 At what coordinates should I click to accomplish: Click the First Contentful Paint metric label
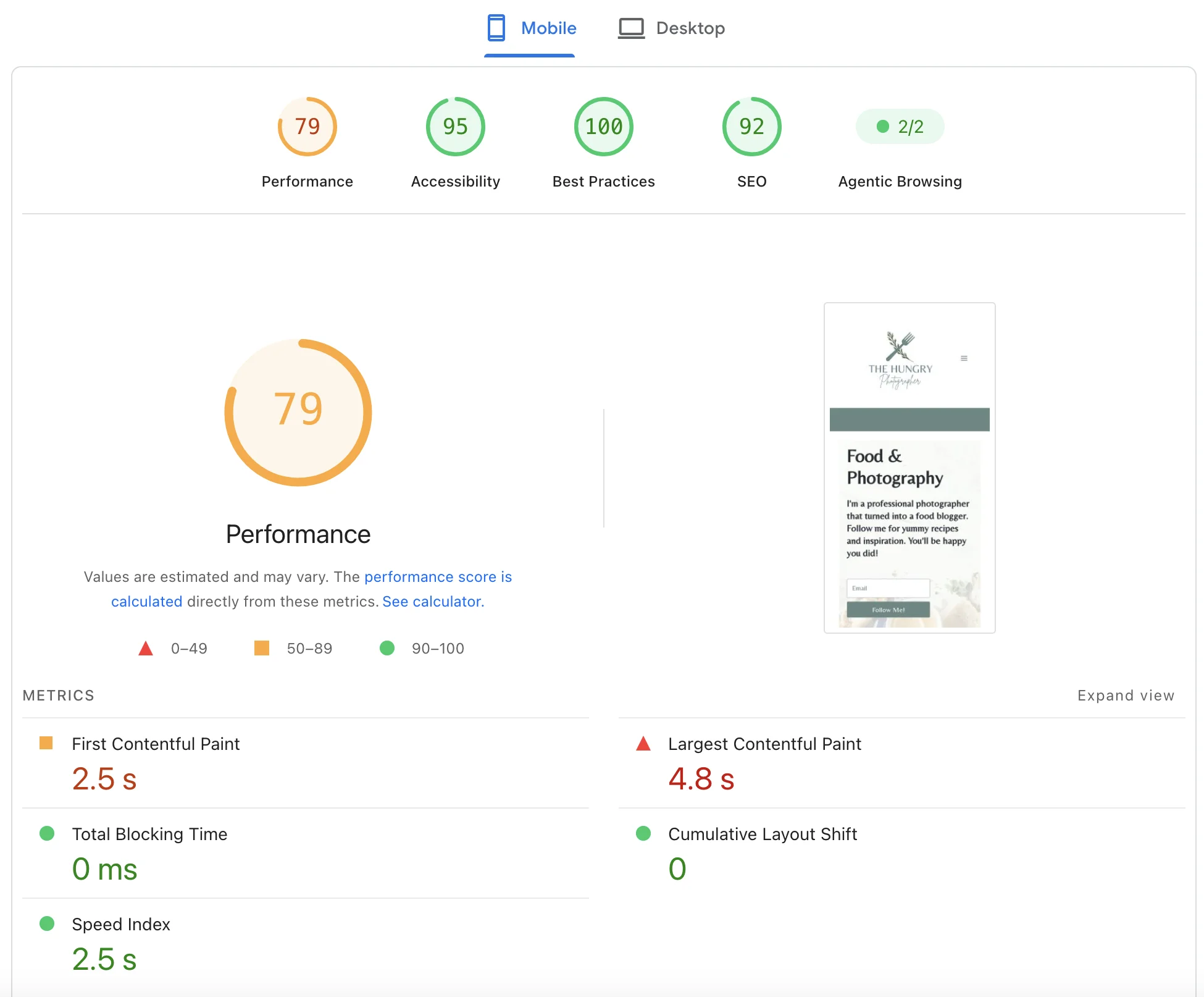click(156, 744)
